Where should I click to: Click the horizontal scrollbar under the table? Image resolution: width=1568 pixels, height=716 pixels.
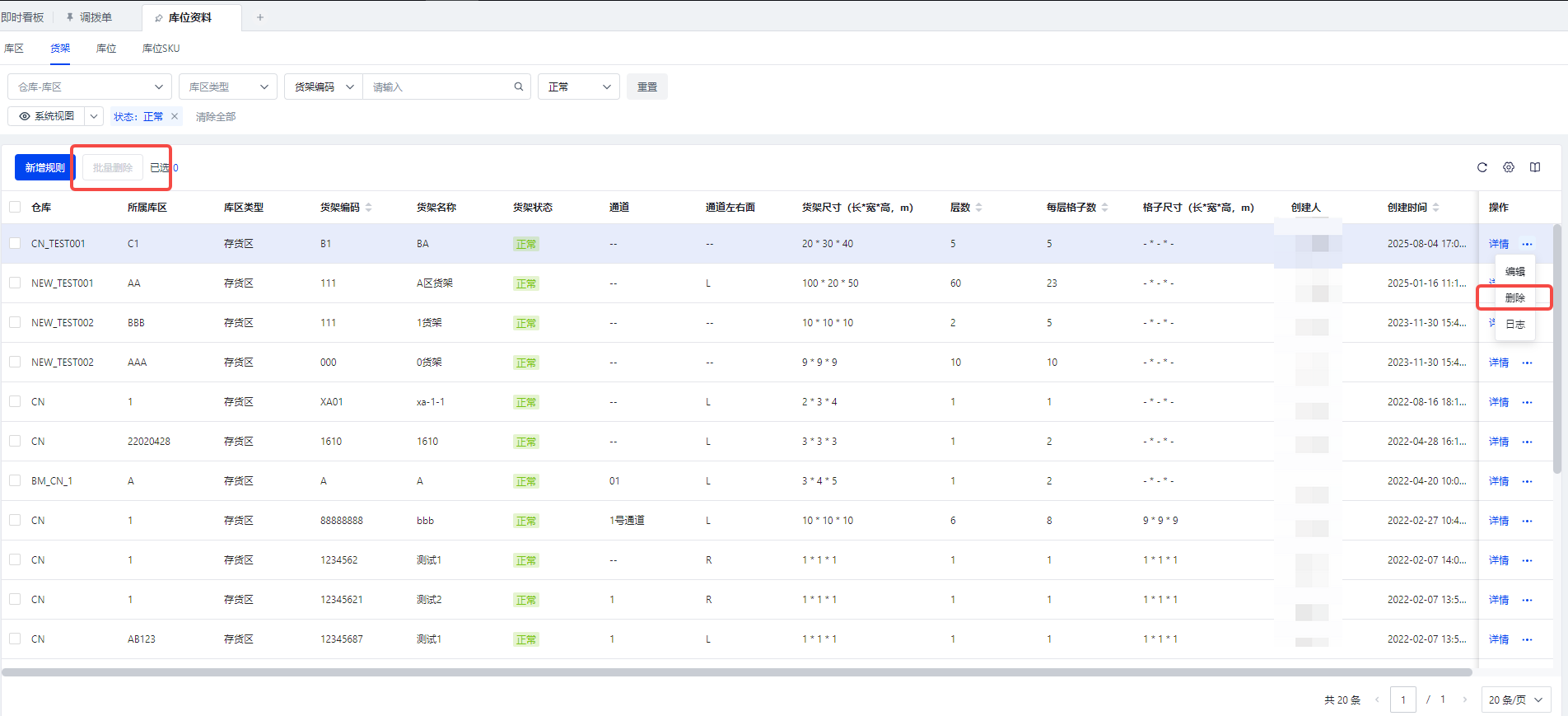click(736, 672)
